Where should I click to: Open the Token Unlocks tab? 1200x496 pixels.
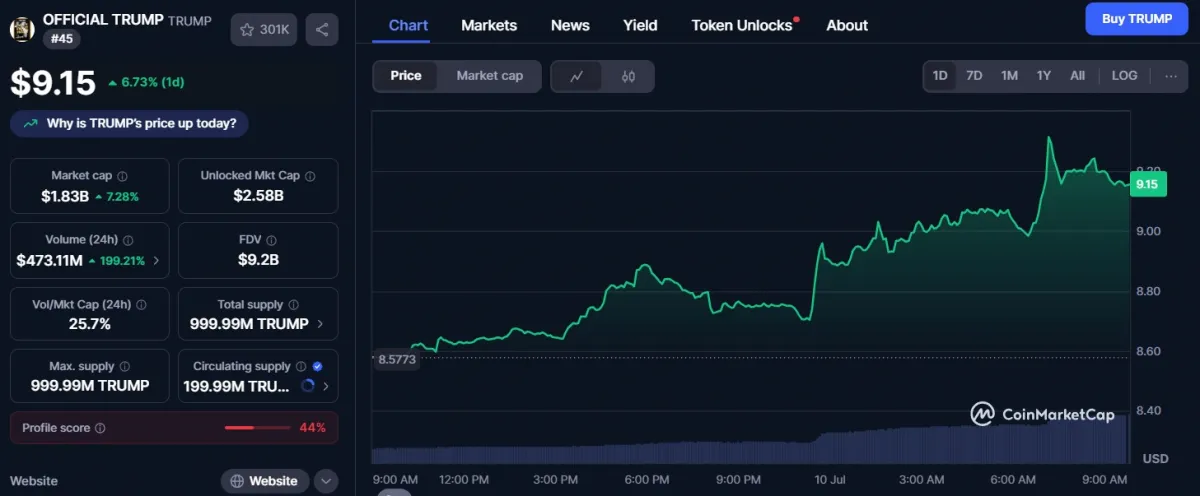click(x=742, y=25)
